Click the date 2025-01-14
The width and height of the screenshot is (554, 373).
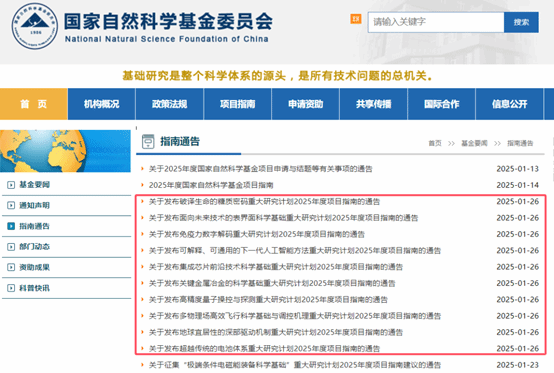[x=517, y=185]
